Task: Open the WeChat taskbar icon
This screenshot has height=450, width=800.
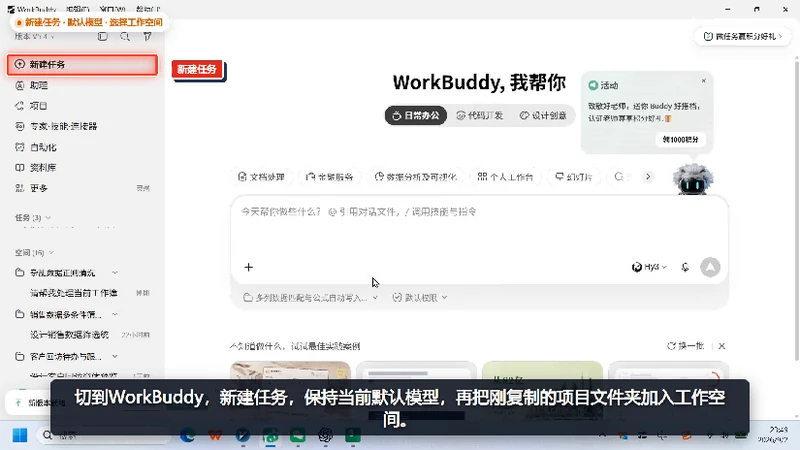Action: point(298,435)
